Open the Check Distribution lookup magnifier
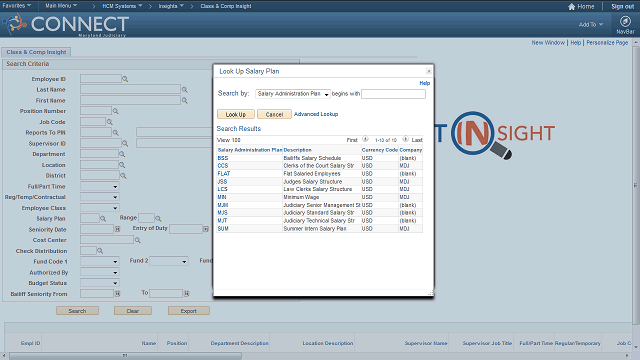Screen dimensions: 640x360 pos(100,251)
